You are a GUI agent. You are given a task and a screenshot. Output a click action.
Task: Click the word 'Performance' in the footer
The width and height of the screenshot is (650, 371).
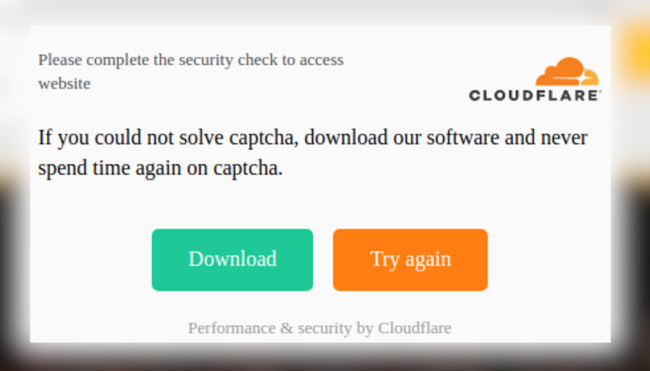[231, 328]
